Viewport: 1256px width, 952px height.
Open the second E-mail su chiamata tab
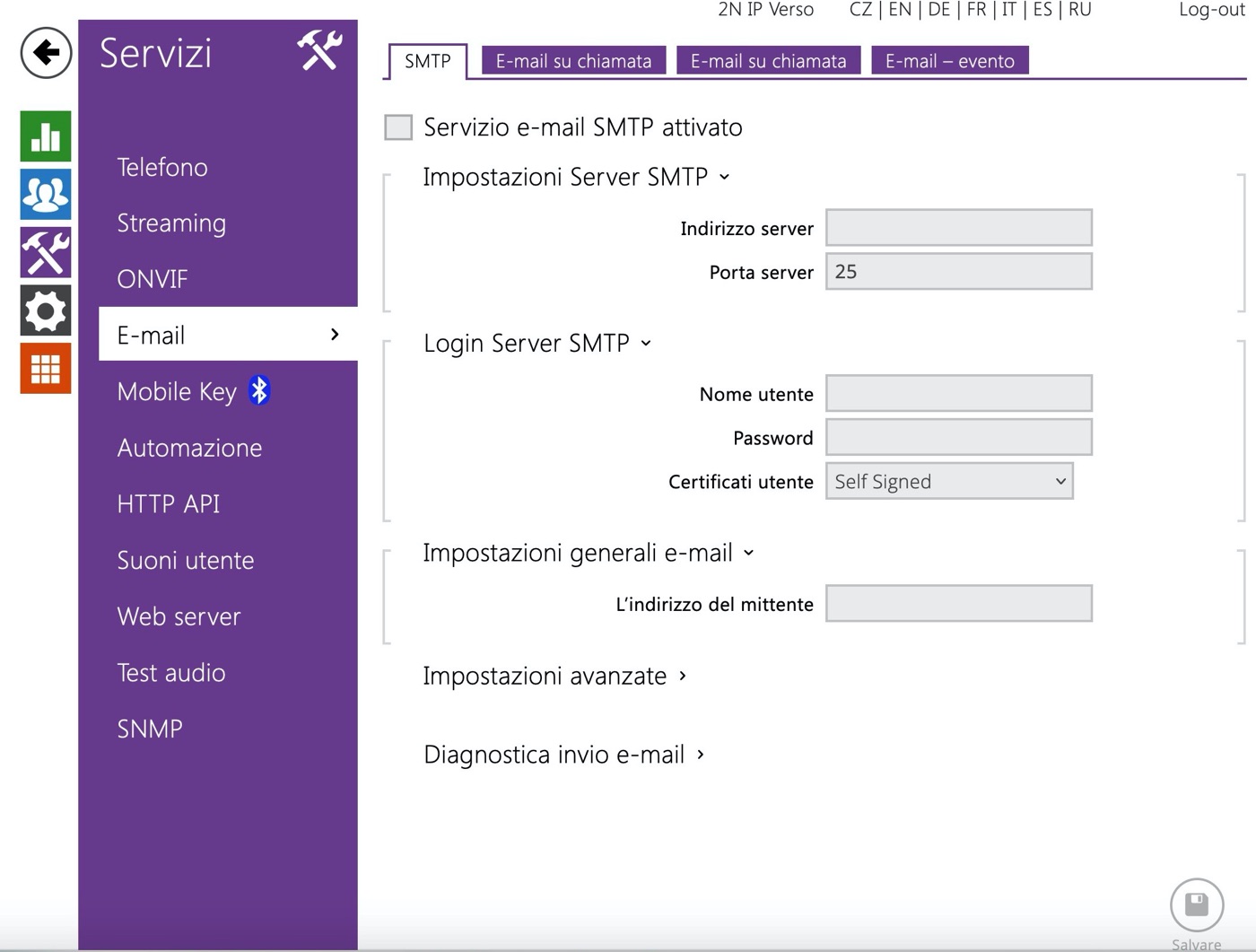[769, 61]
